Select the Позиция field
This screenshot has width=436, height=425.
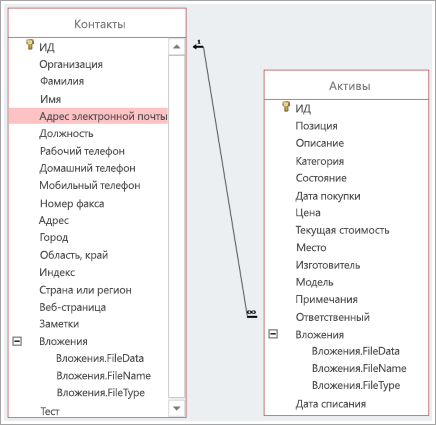tap(317, 126)
